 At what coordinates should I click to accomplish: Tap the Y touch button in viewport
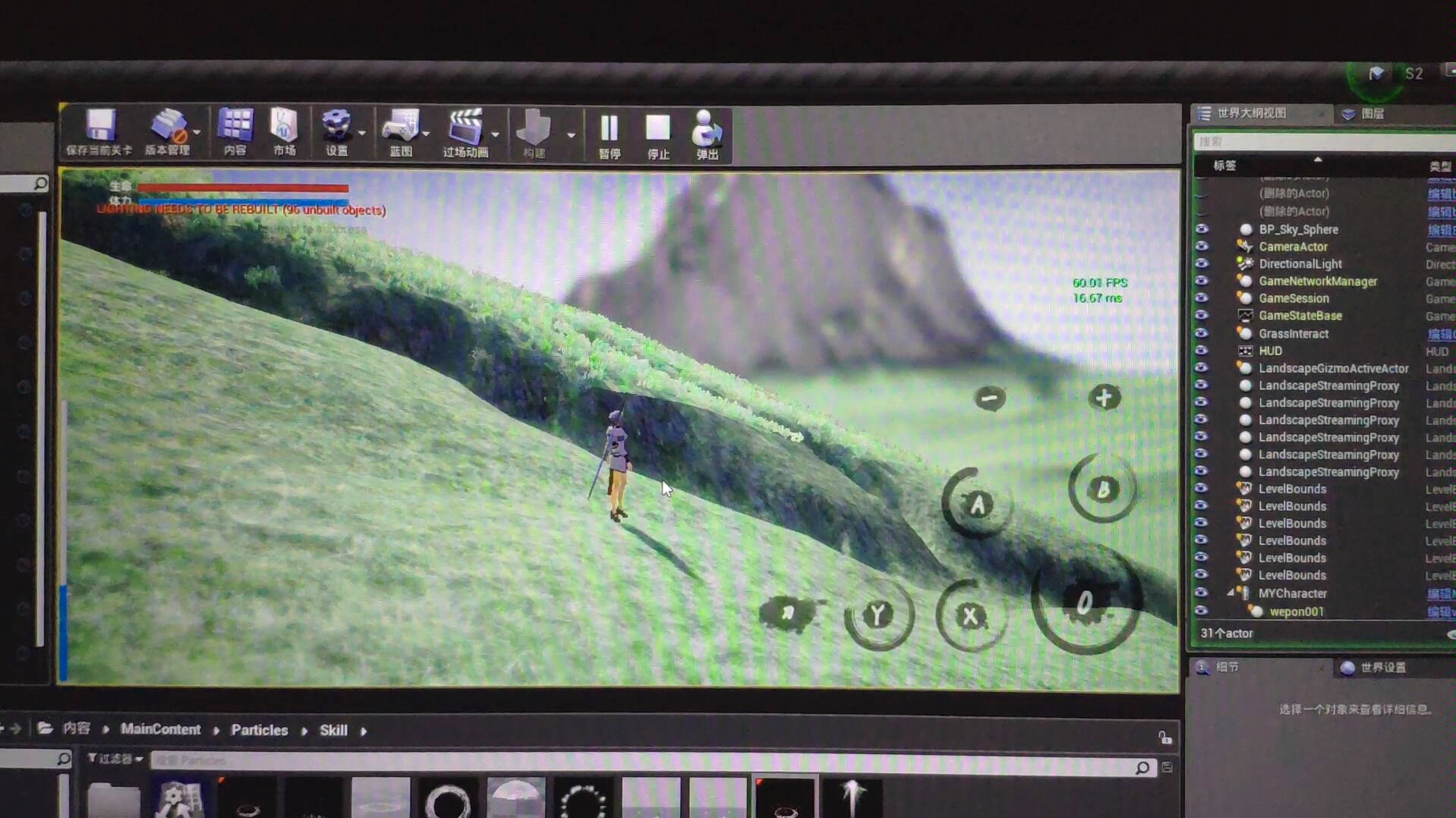tap(878, 615)
